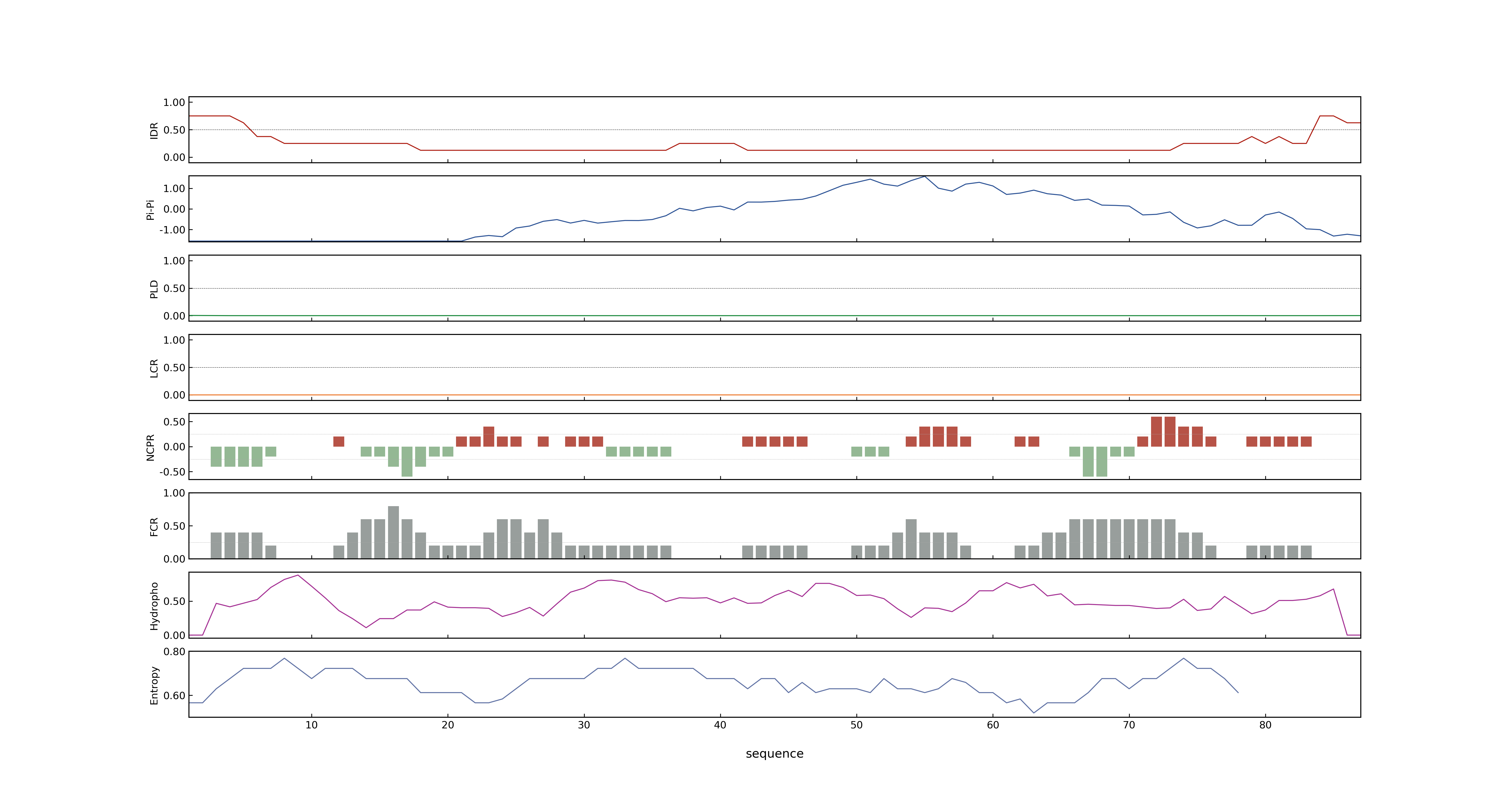Viewport: 1512px width, 806px height.
Task: Click the "0.80" tick on Entropy axis
Action: point(174,652)
